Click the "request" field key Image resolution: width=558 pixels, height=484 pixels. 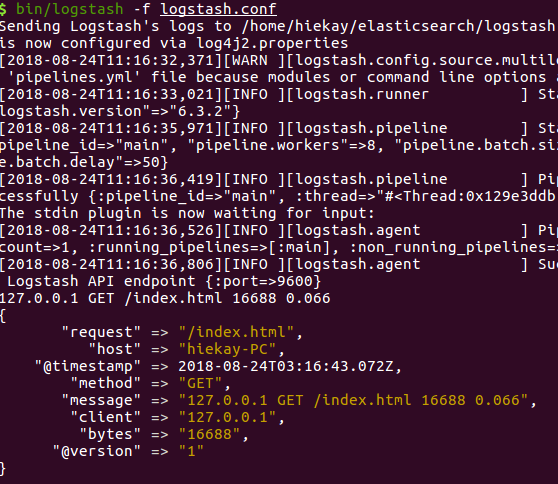tap(101, 332)
